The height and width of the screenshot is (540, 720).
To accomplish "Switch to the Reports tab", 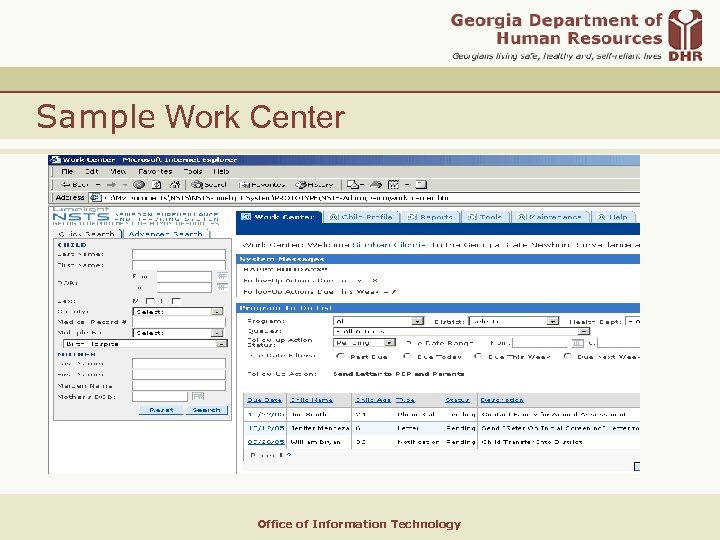I will (x=431, y=217).
